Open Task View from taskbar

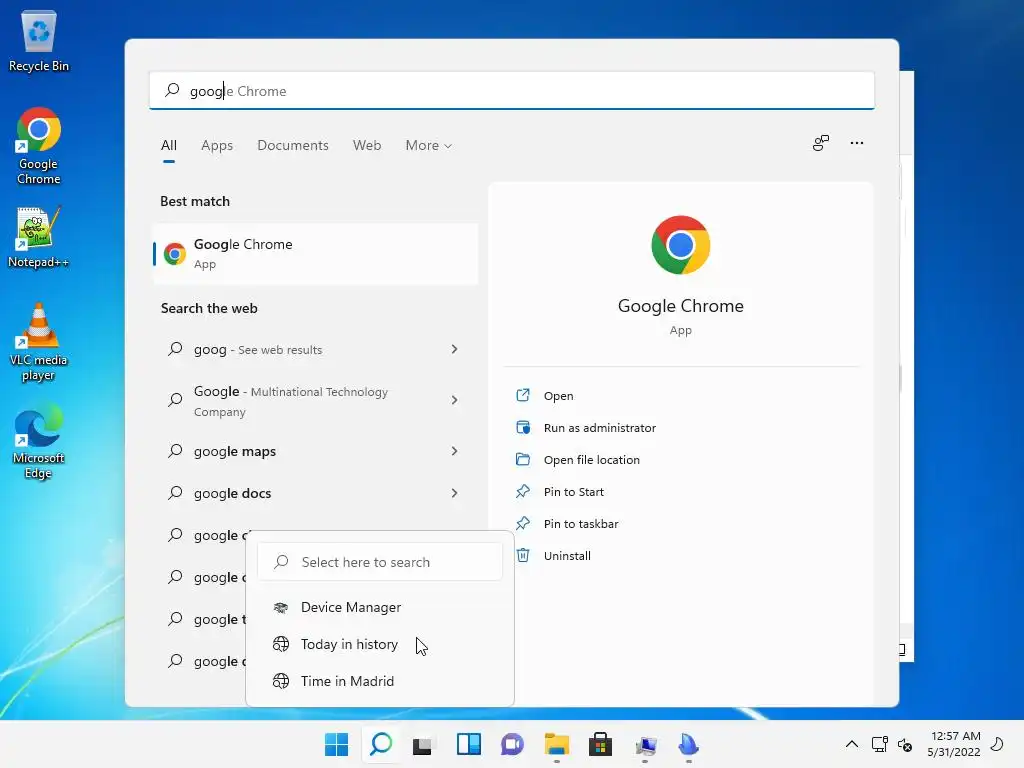click(x=423, y=744)
